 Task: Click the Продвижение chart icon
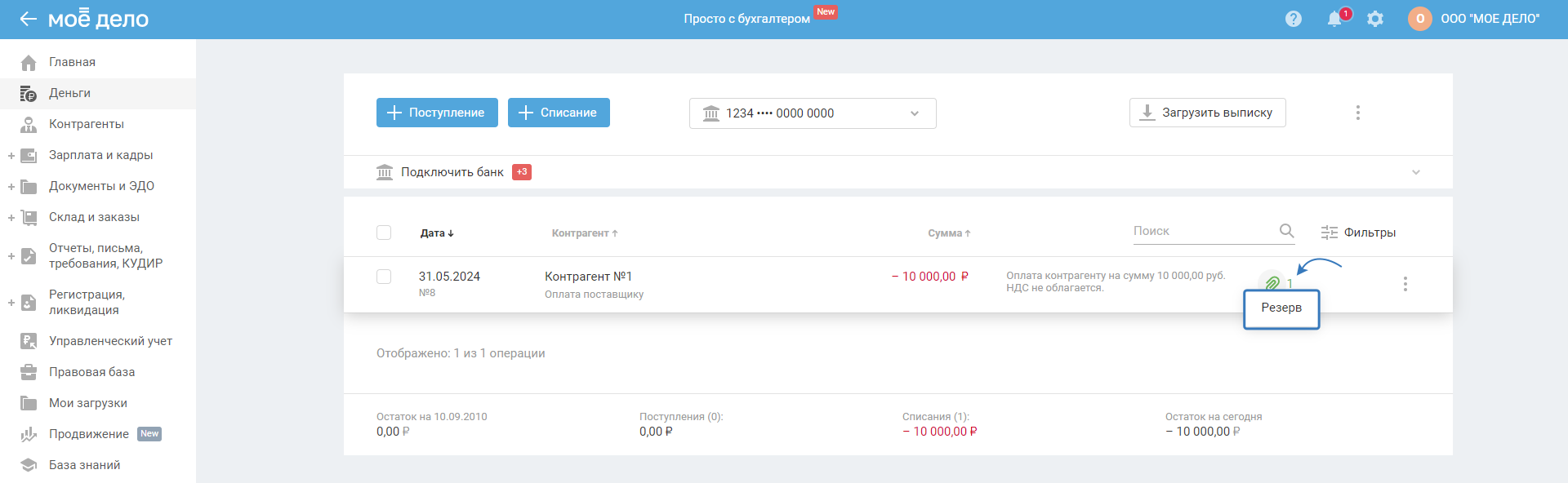click(x=29, y=434)
